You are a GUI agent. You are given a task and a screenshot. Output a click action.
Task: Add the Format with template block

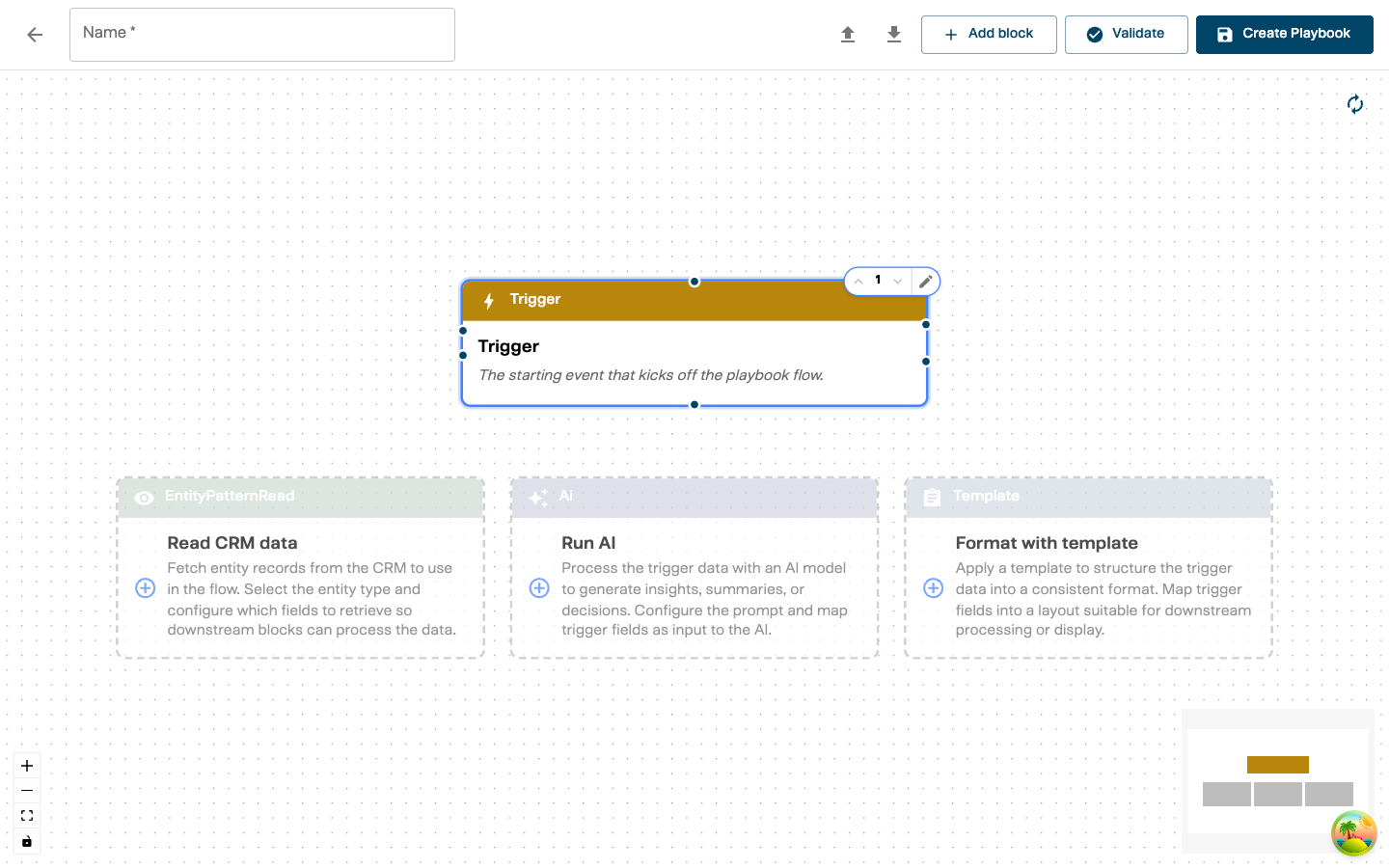click(x=933, y=588)
